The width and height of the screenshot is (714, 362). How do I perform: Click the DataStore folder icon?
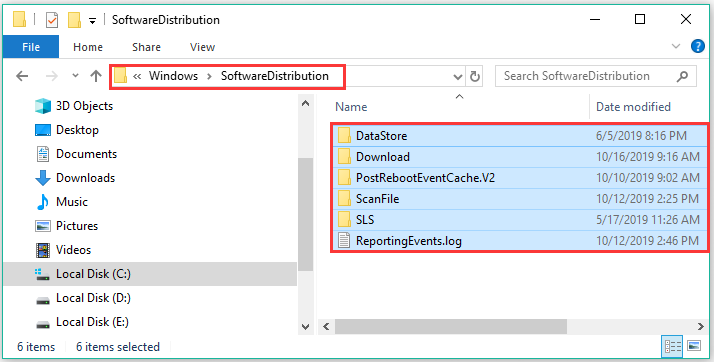click(344, 135)
